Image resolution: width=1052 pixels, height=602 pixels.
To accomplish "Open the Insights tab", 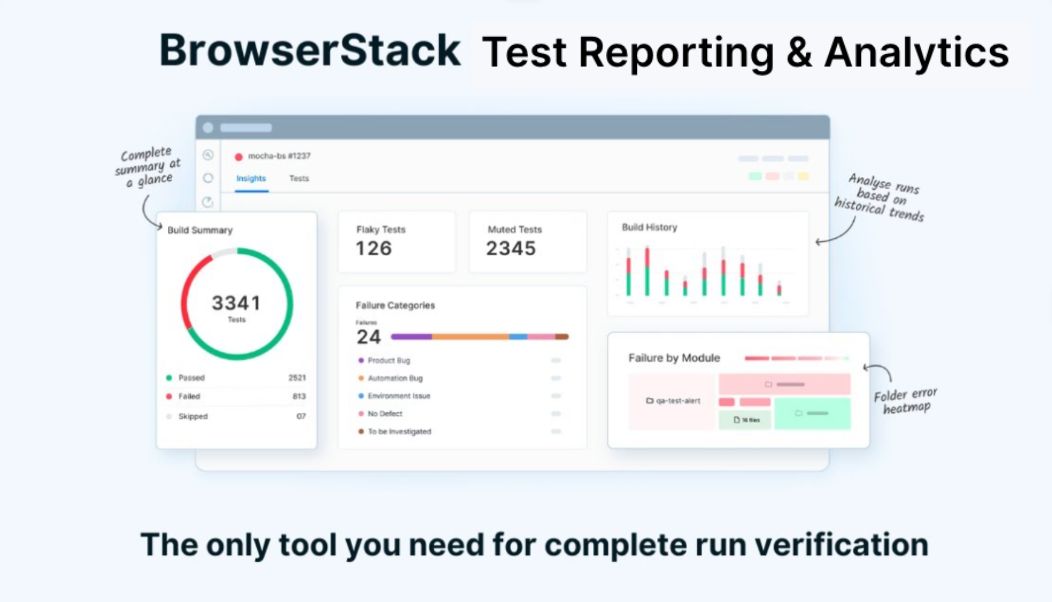I will click(x=251, y=179).
